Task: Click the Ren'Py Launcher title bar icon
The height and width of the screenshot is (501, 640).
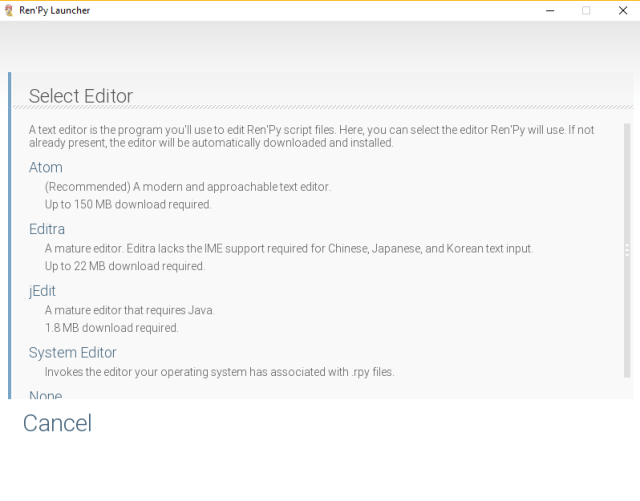Action: [9, 11]
